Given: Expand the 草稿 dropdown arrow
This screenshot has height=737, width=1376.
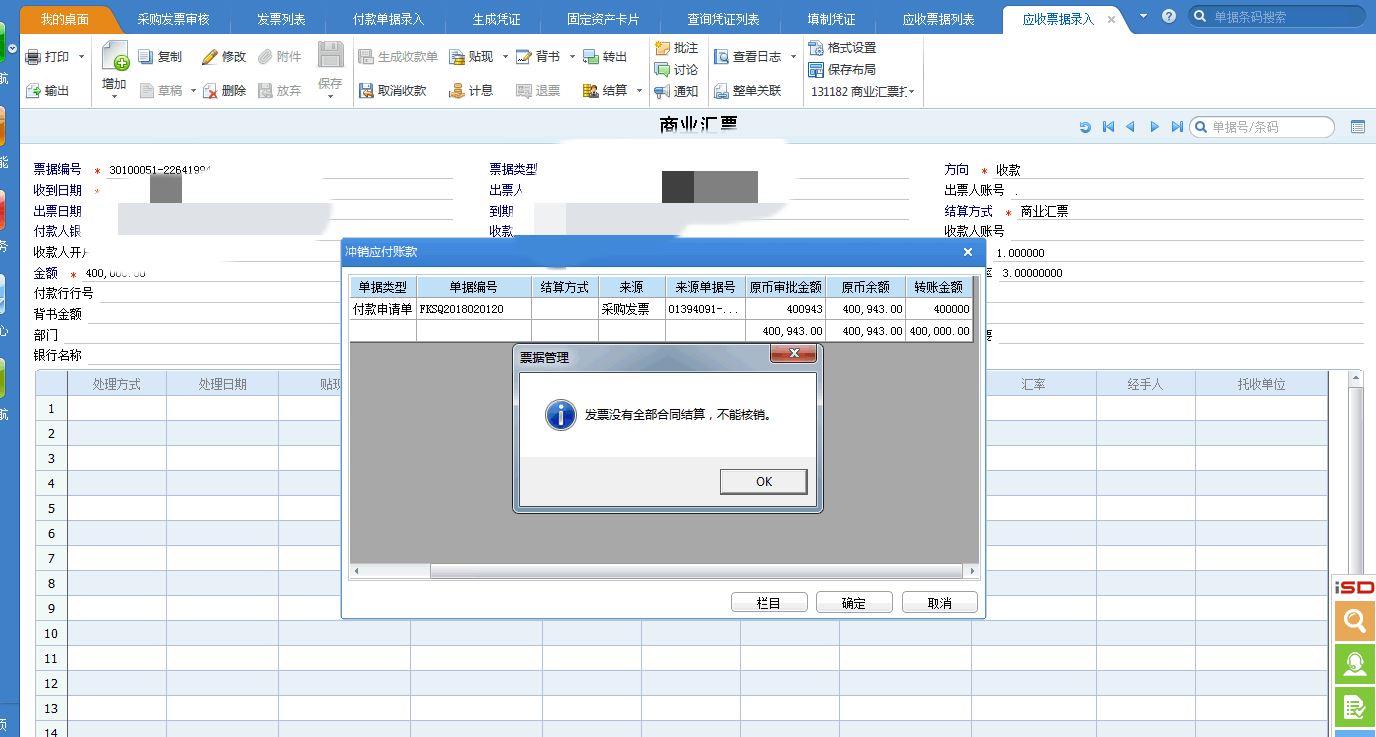Looking at the screenshot, I should click(x=193, y=91).
